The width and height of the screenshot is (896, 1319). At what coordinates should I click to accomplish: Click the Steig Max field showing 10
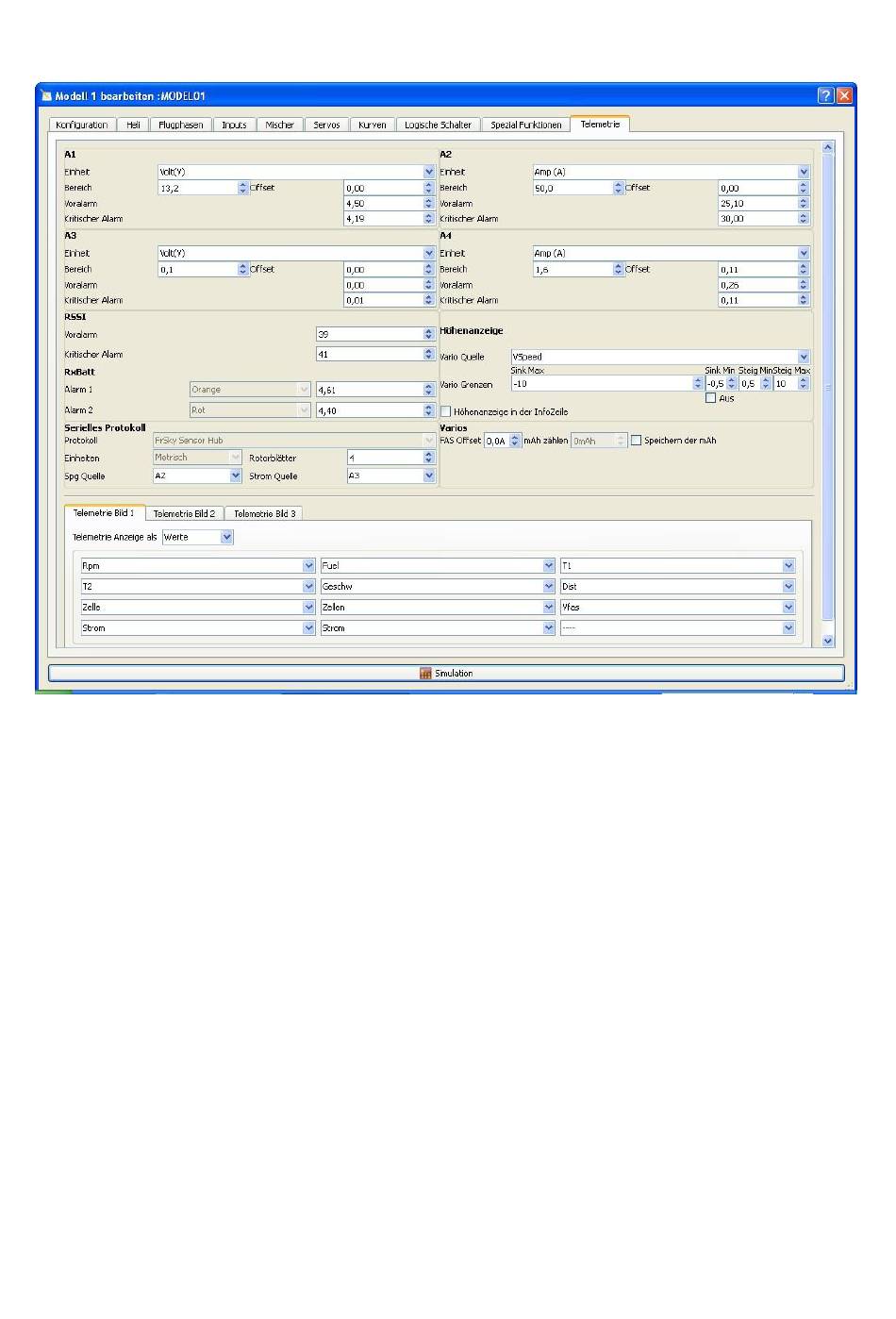click(x=791, y=384)
